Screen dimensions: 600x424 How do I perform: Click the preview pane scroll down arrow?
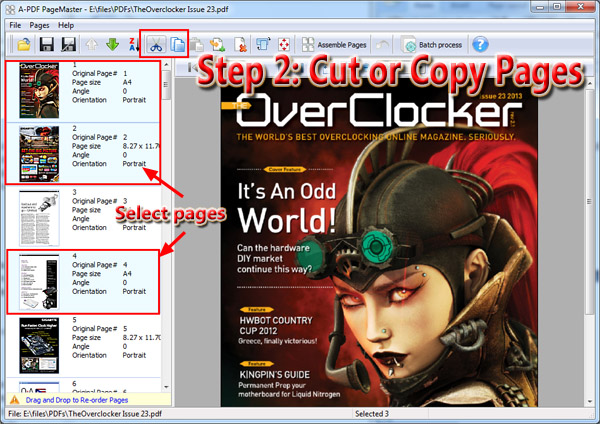589,401
